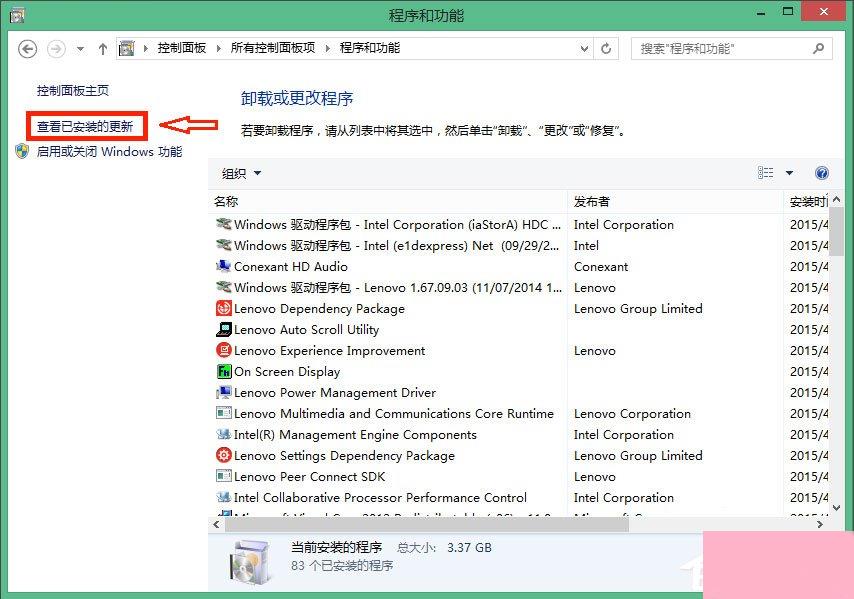Select Intel Collaborative Processor Performance Control icon

coord(223,497)
